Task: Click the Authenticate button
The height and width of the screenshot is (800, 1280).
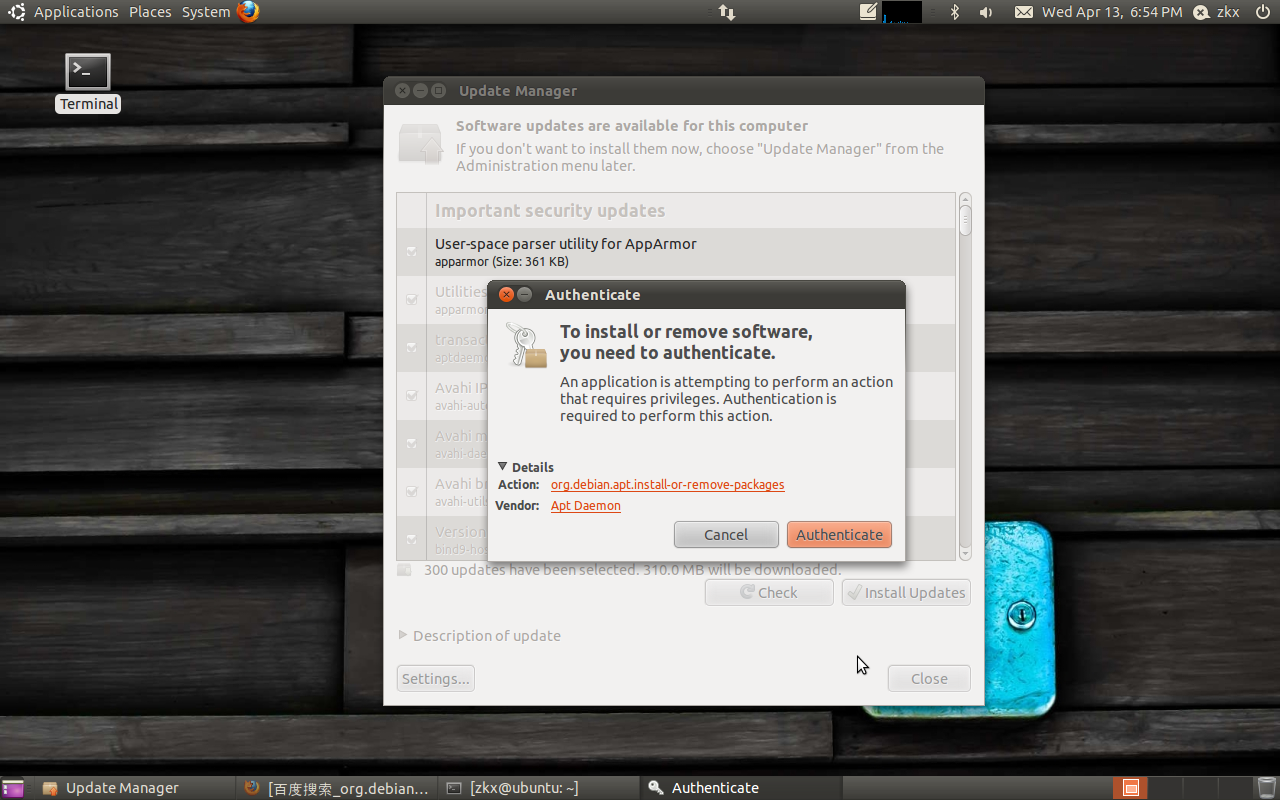Action: pos(839,535)
